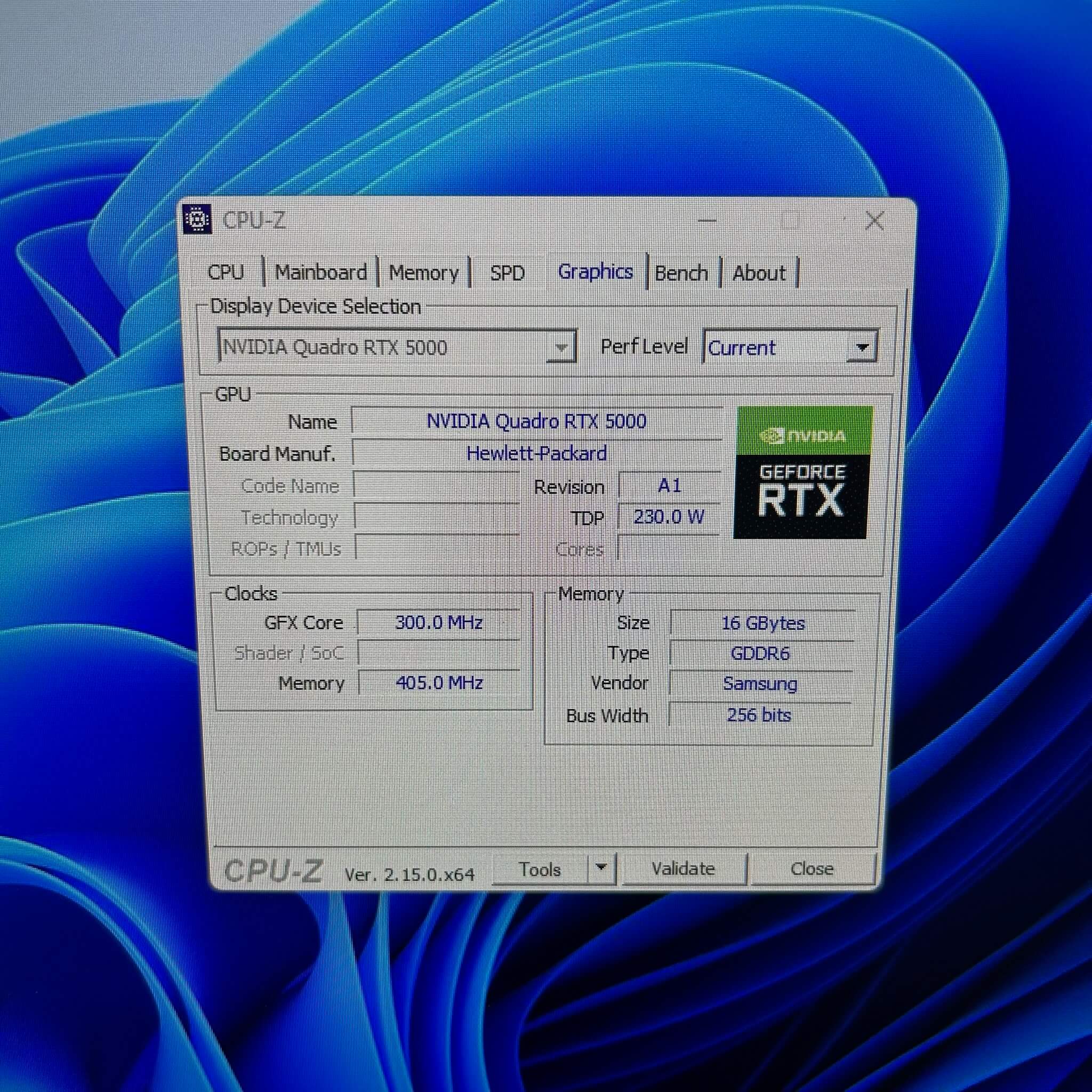
Task: Click the CPU-Z logo text at bottom left
Action: pyautogui.click(x=274, y=871)
